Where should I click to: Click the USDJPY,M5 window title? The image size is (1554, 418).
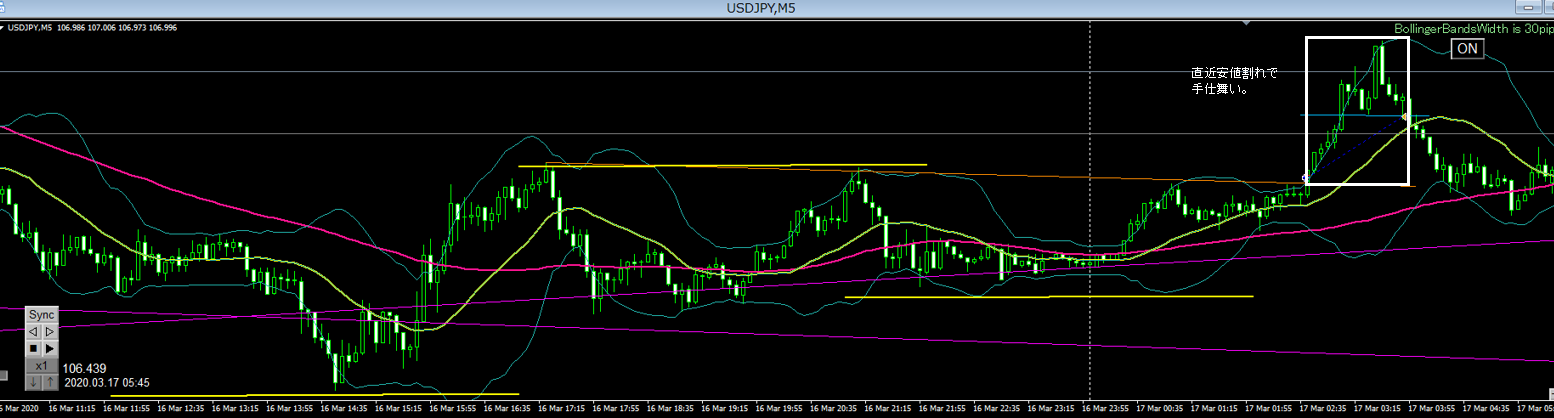(x=761, y=8)
